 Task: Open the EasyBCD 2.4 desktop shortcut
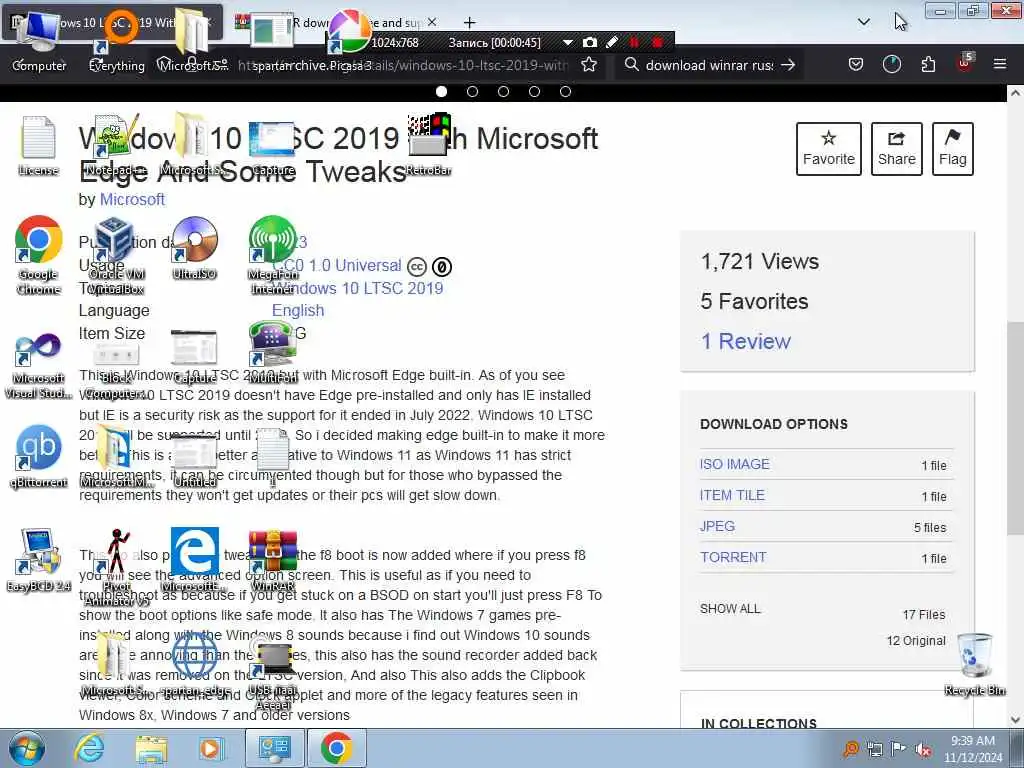click(x=38, y=560)
